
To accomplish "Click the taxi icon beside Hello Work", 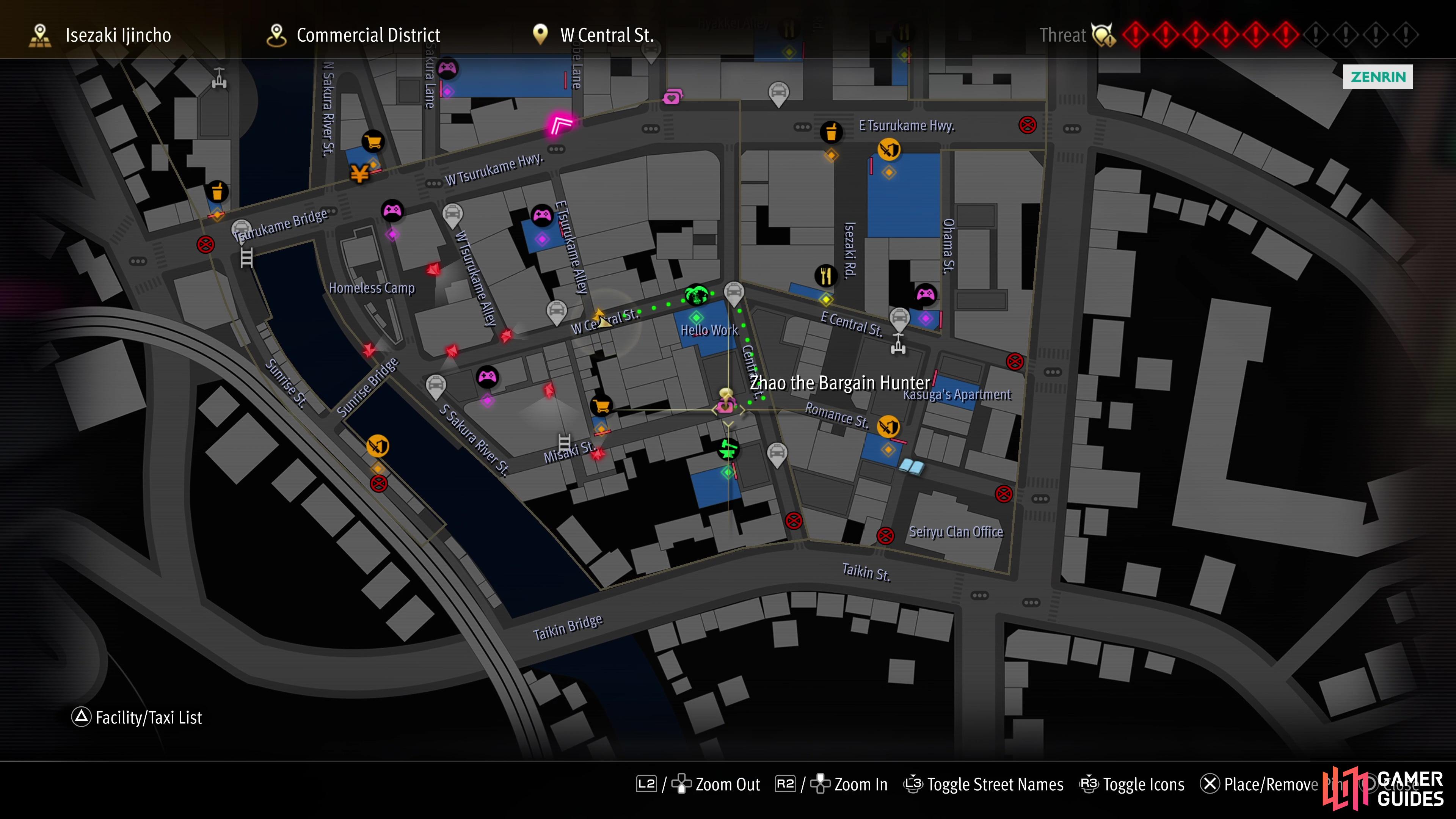I will pos(734,294).
